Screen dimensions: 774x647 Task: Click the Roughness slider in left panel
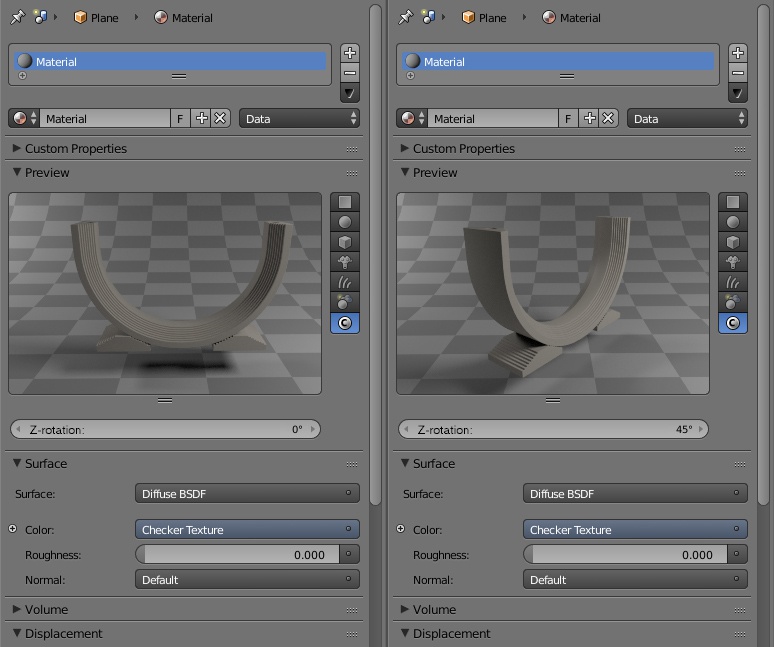(237, 554)
